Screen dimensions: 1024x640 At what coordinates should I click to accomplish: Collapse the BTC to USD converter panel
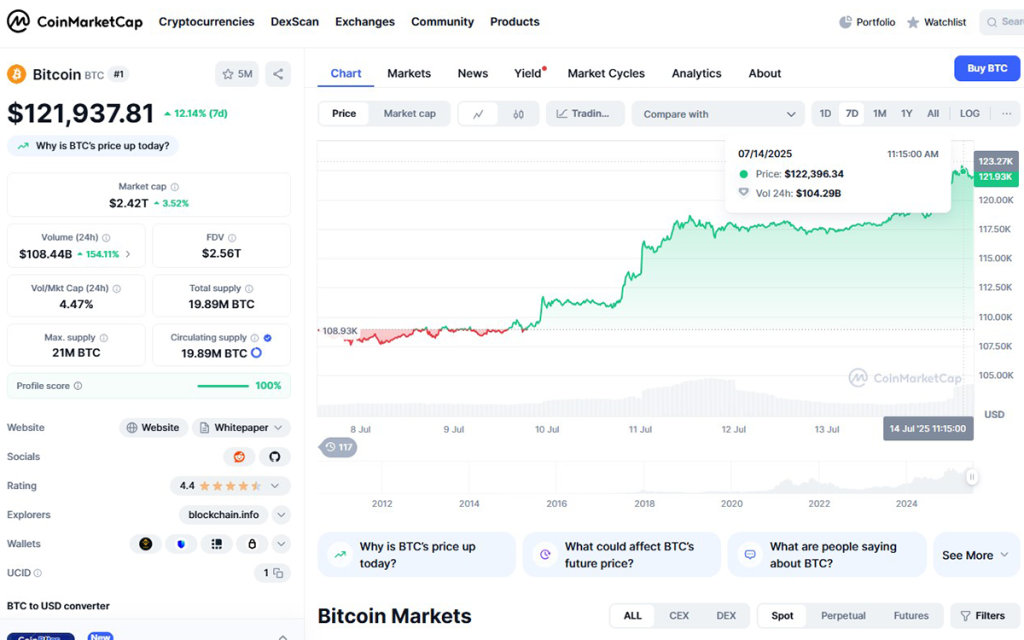(x=282, y=636)
